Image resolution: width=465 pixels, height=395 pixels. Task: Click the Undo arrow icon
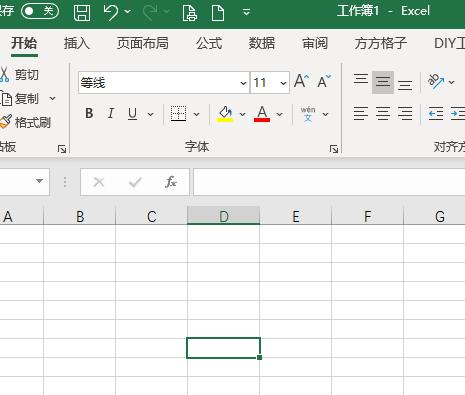(110, 12)
